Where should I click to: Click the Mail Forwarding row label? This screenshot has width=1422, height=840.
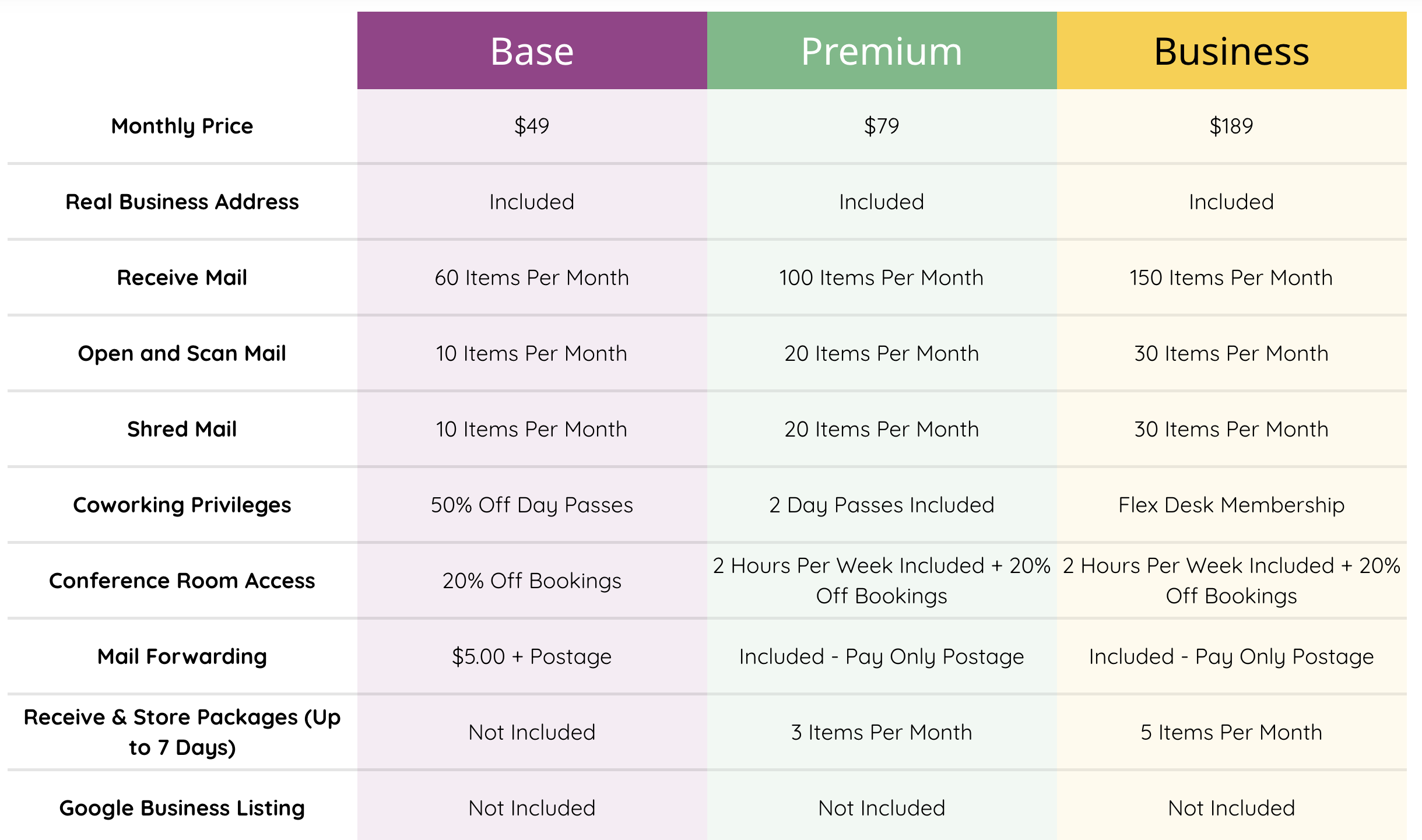pos(182,656)
